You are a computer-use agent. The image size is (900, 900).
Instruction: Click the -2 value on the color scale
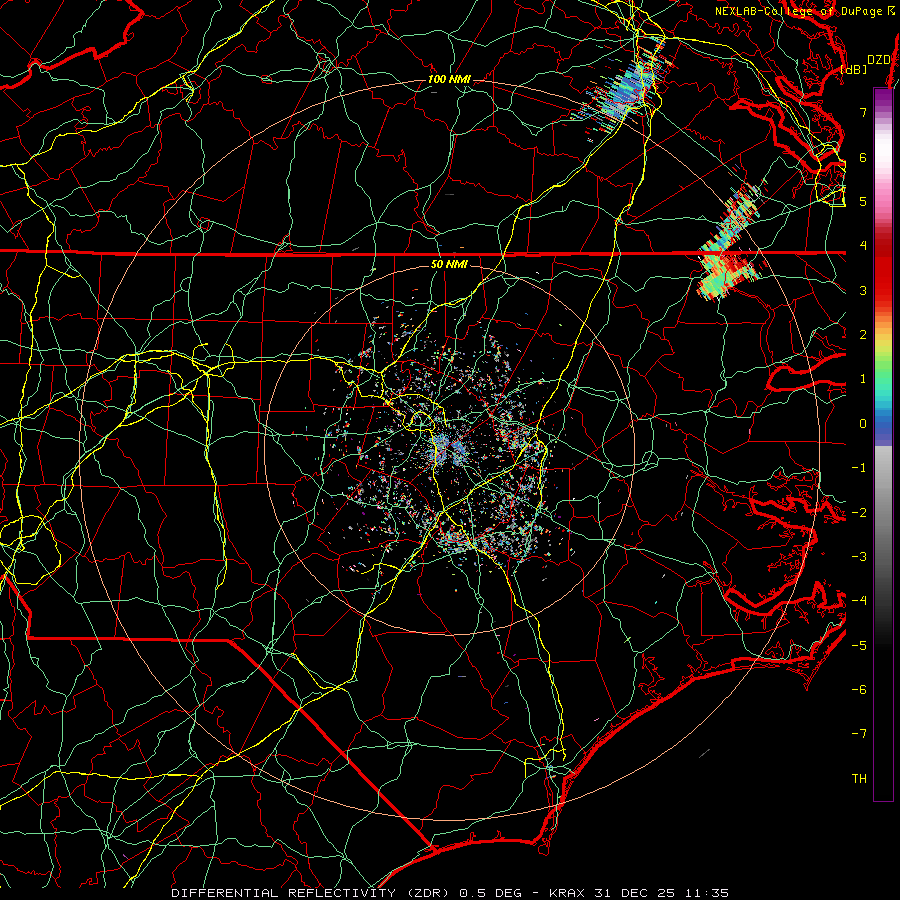pyautogui.click(x=859, y=513)
